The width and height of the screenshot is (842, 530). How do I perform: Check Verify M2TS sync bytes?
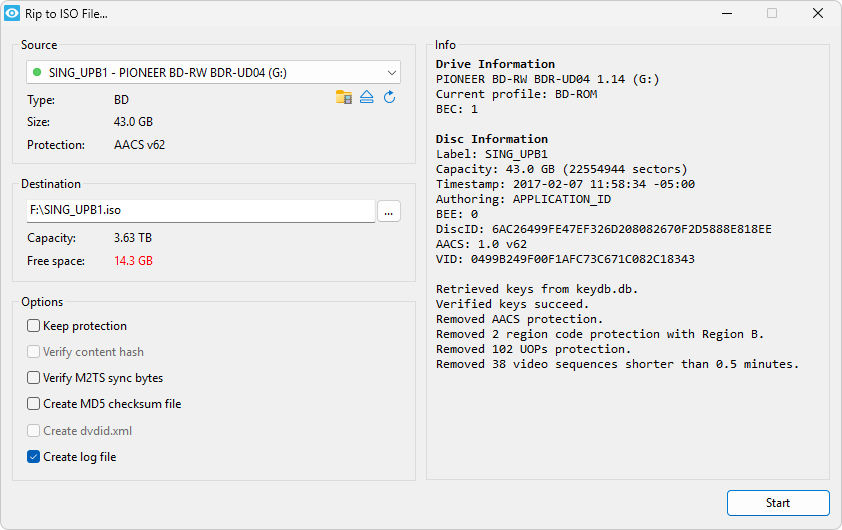pos(34,378)
